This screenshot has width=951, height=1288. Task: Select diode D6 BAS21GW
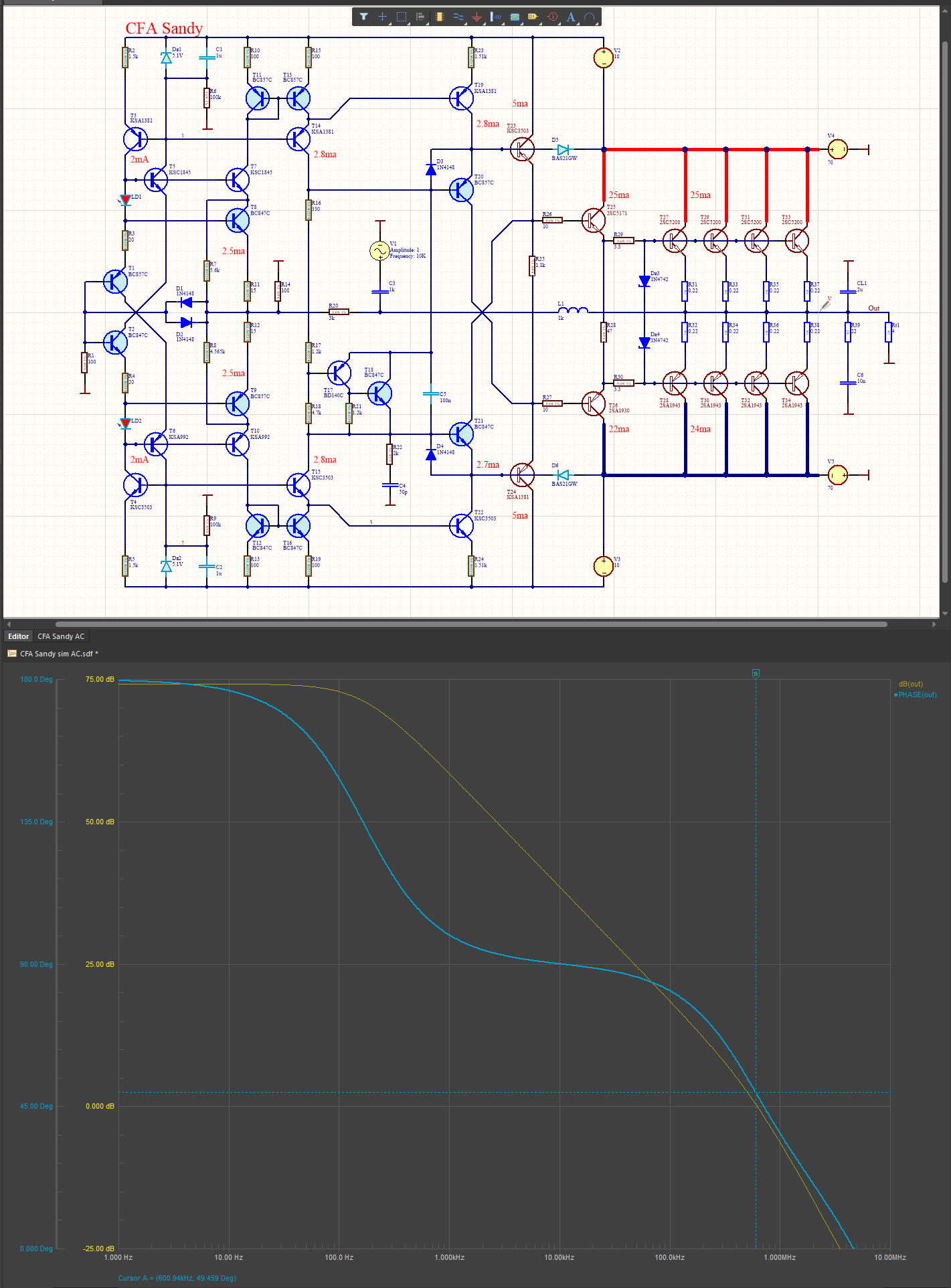pos(564,475)
